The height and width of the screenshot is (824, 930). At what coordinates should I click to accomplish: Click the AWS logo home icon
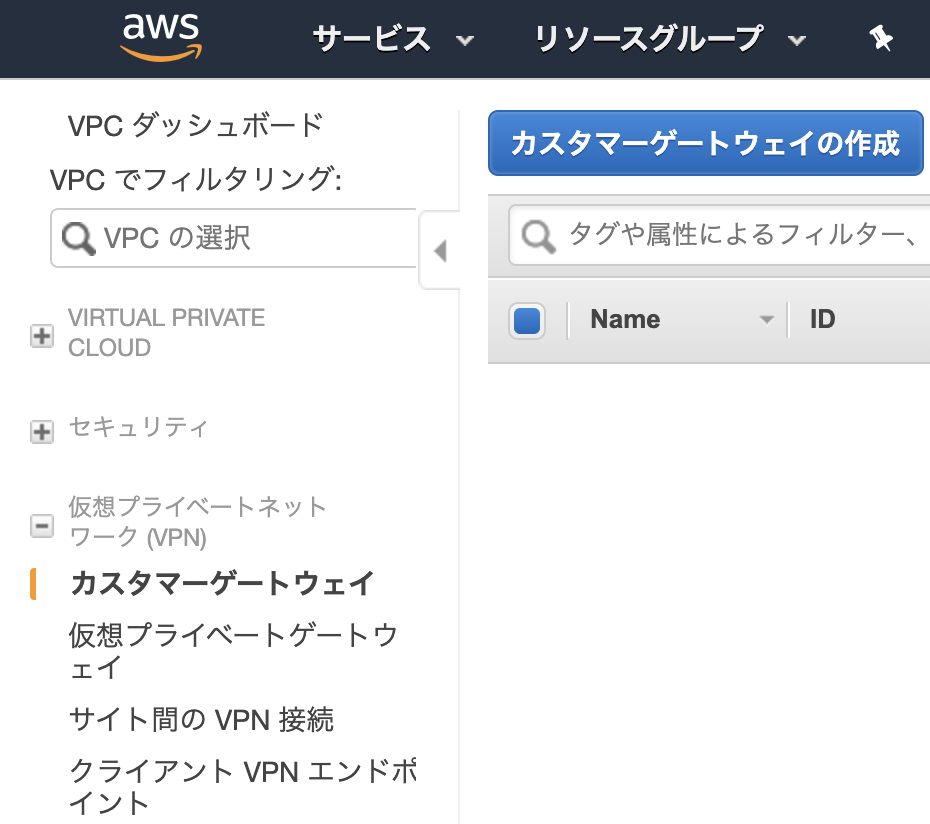(x=161, y=37)
